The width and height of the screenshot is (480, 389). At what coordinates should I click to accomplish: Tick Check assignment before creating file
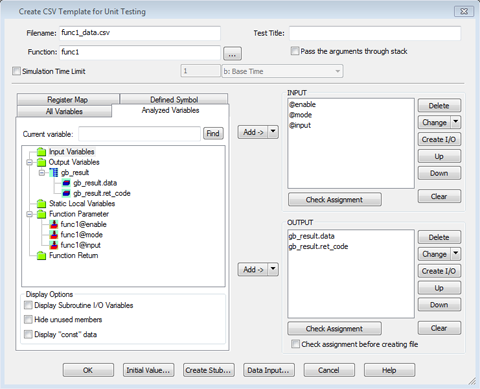tap(295, 344)
